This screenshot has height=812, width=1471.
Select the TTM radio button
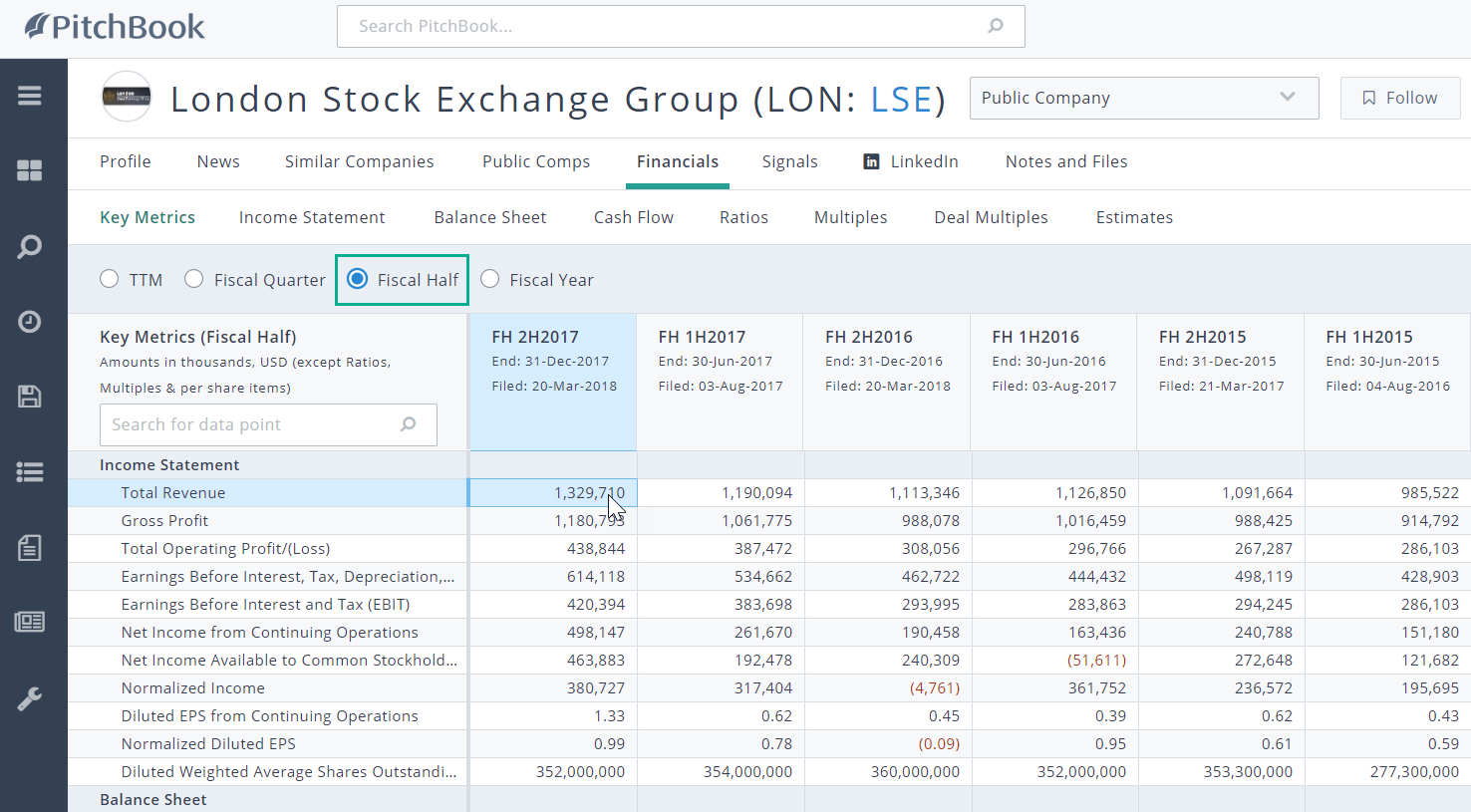pos(110,279)
